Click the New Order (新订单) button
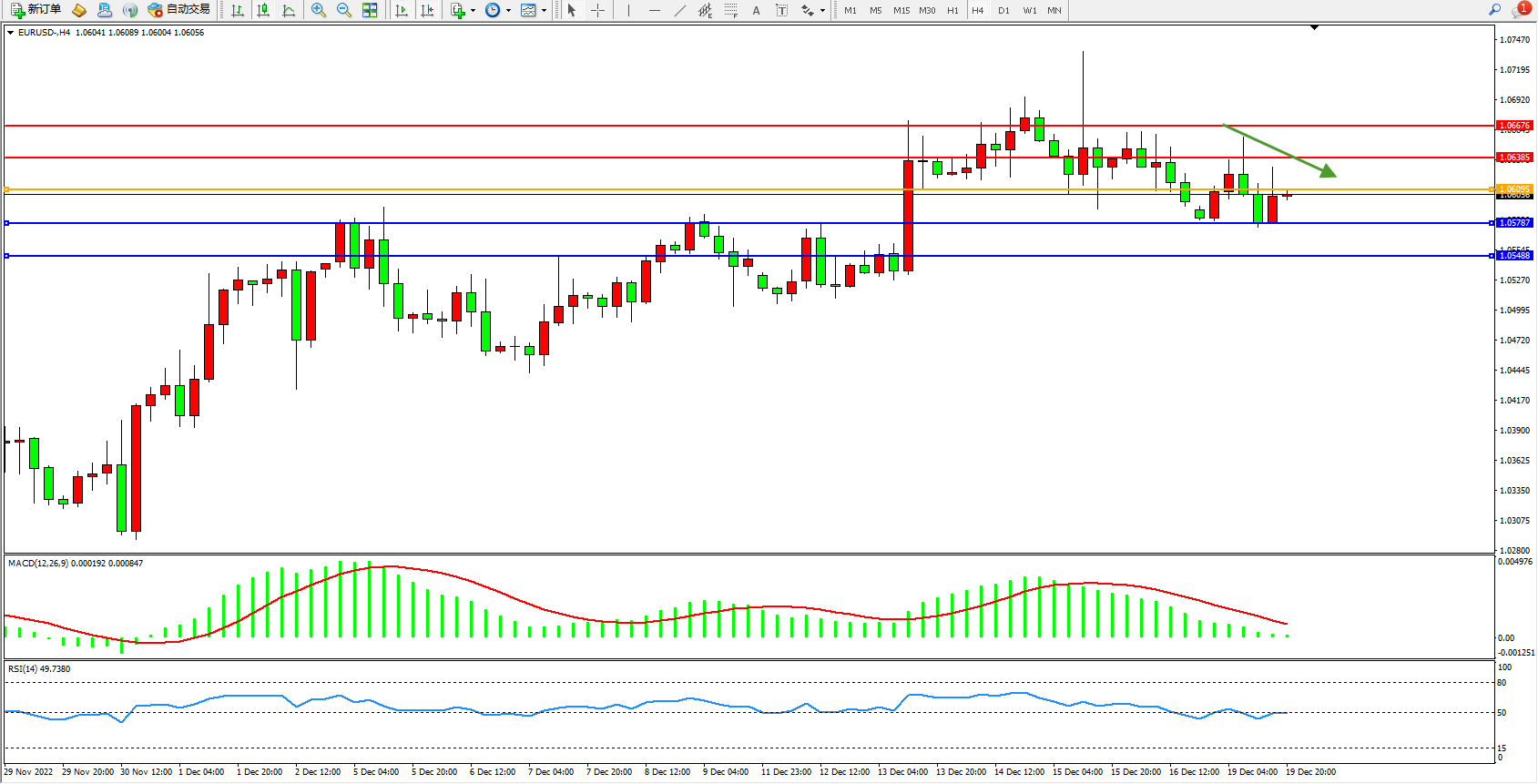 click(36, 10)
